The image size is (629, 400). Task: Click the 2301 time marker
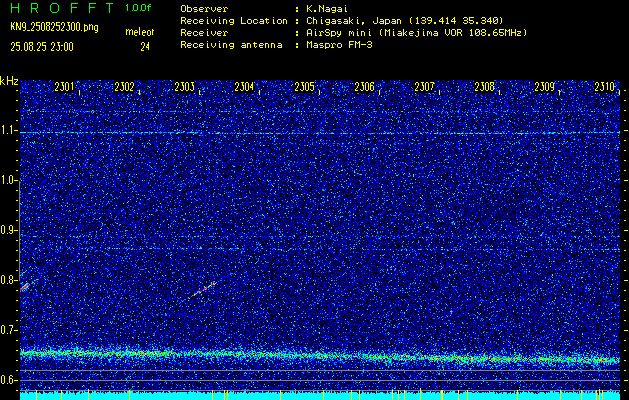[x=64, y=86]
